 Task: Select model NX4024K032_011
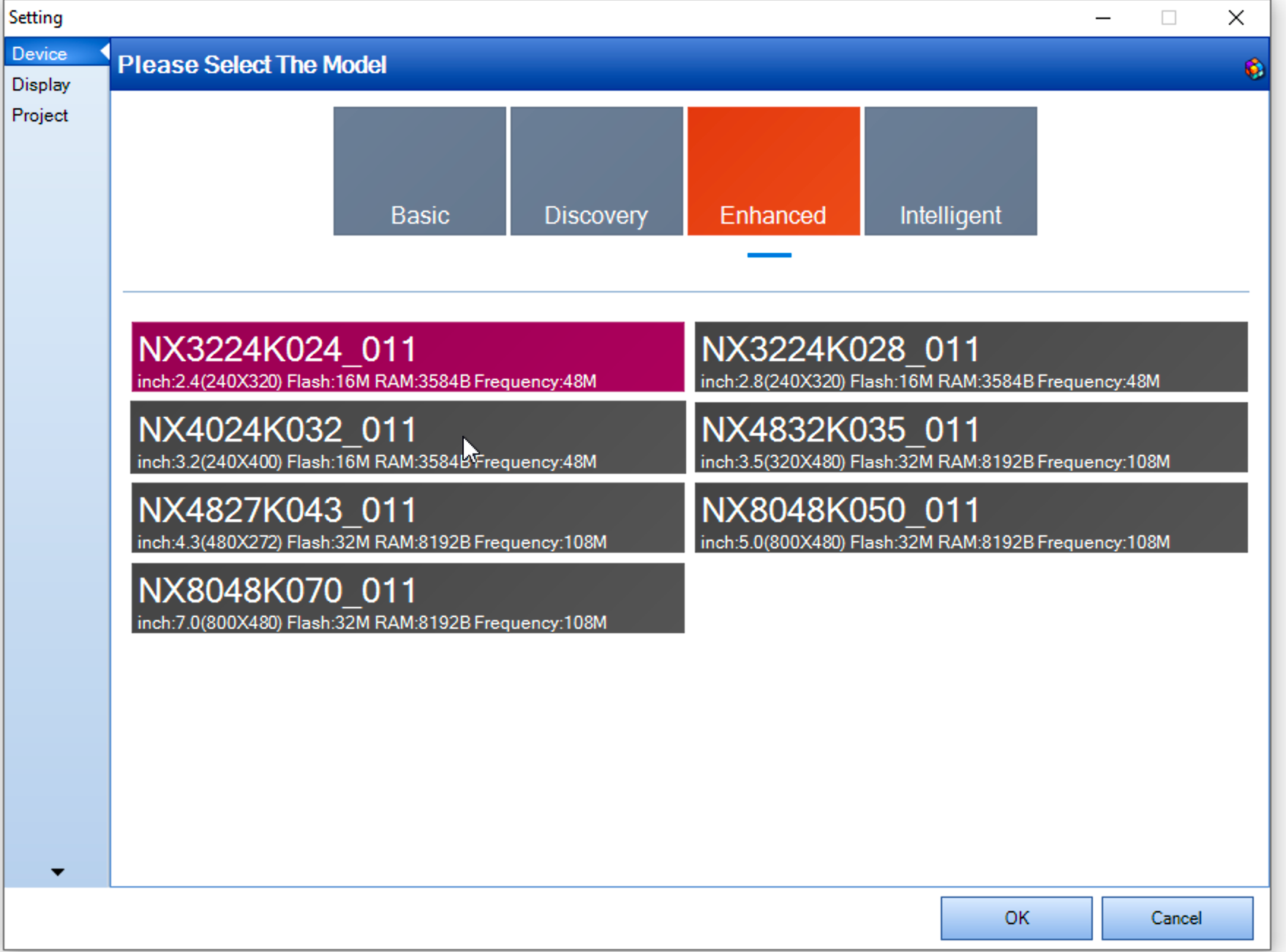coord(407,437)
